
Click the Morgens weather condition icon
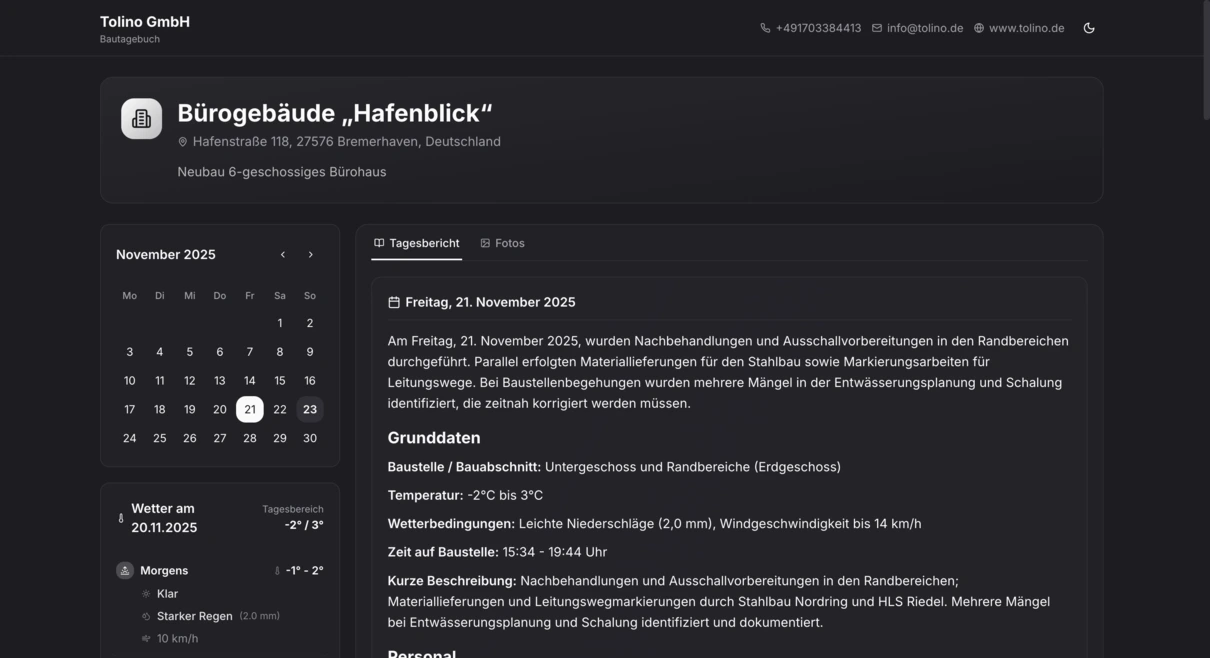tap(125, 570)
